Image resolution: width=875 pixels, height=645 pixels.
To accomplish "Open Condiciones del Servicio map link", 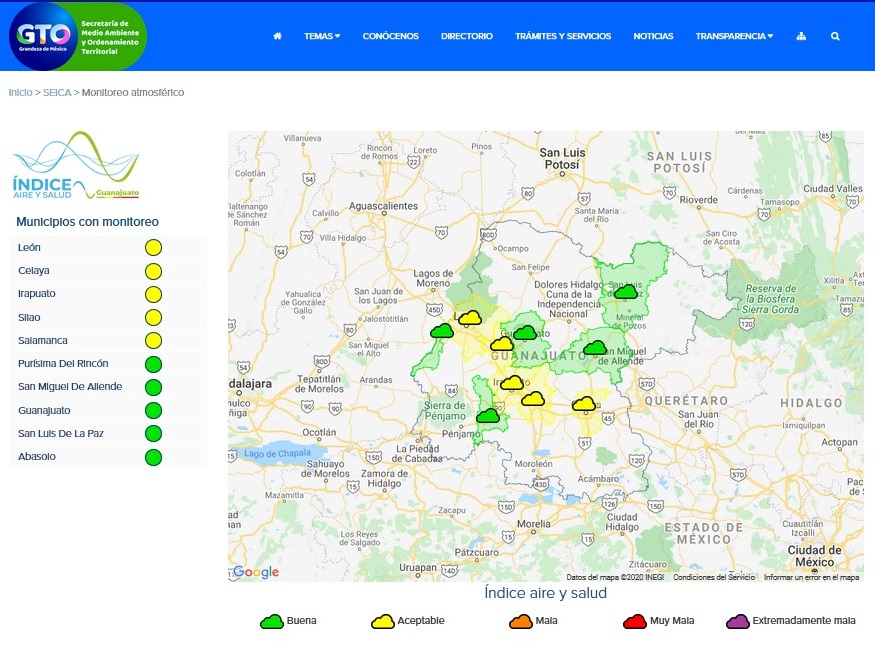I will [714, 577].
